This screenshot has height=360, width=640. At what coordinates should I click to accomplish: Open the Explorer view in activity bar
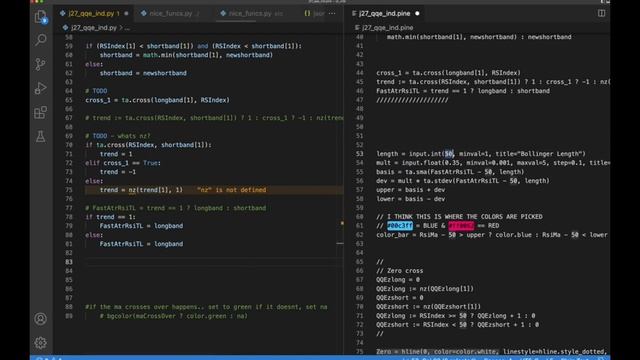40,17
